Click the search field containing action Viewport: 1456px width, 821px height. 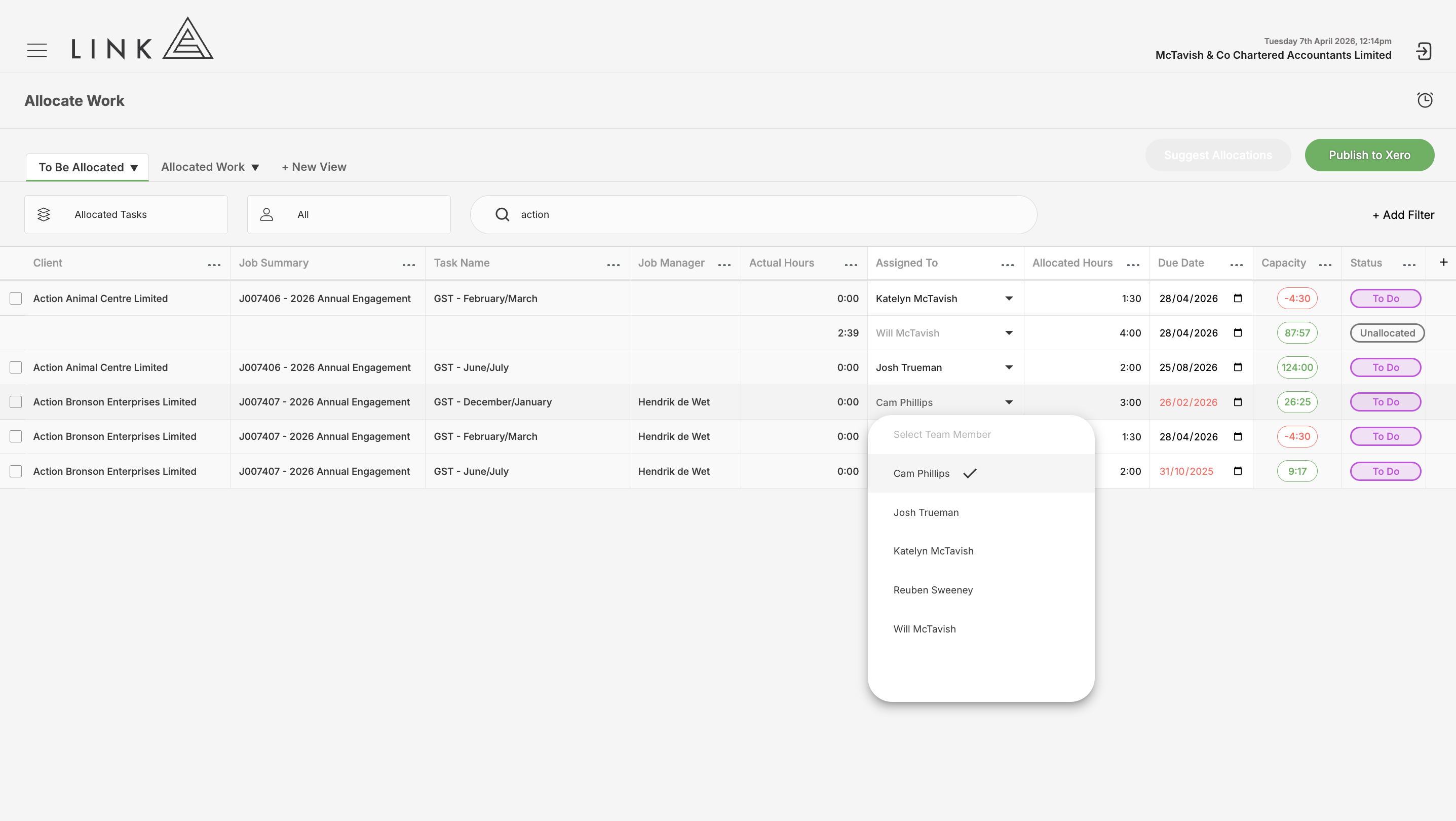[753, 214]
